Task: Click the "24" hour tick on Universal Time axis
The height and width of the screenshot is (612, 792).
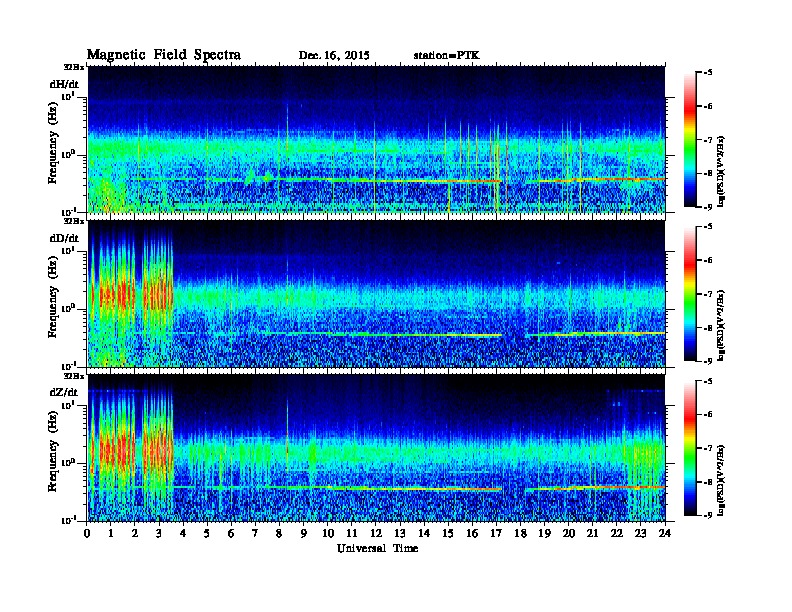Action: (665, 533)
